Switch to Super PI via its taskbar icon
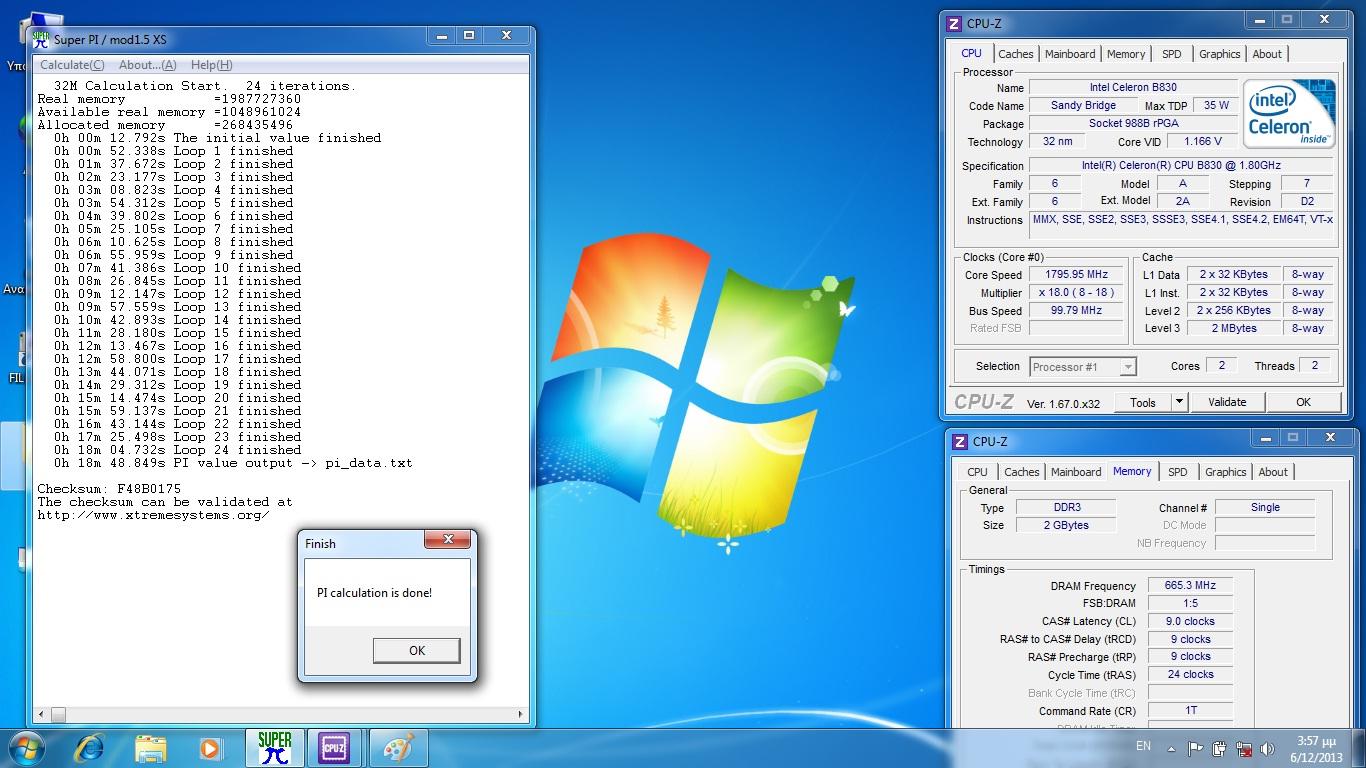Screen dimensions: 1366x768 pyautogui.click(x=274, y=748)
